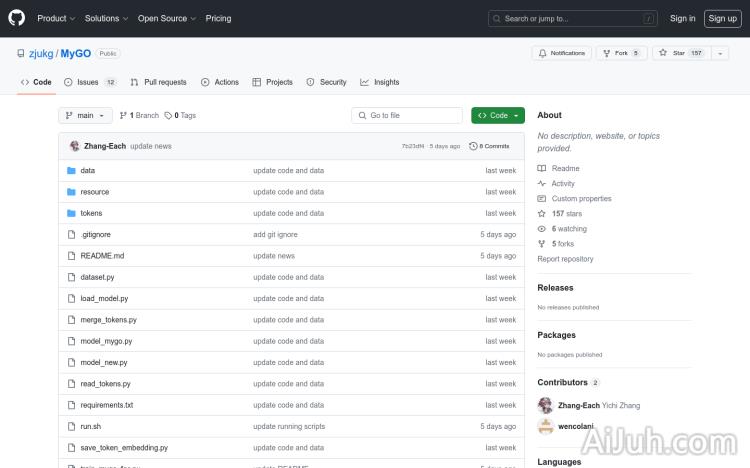
Task: Click the Pricing menu item
Action: [218, 18]
